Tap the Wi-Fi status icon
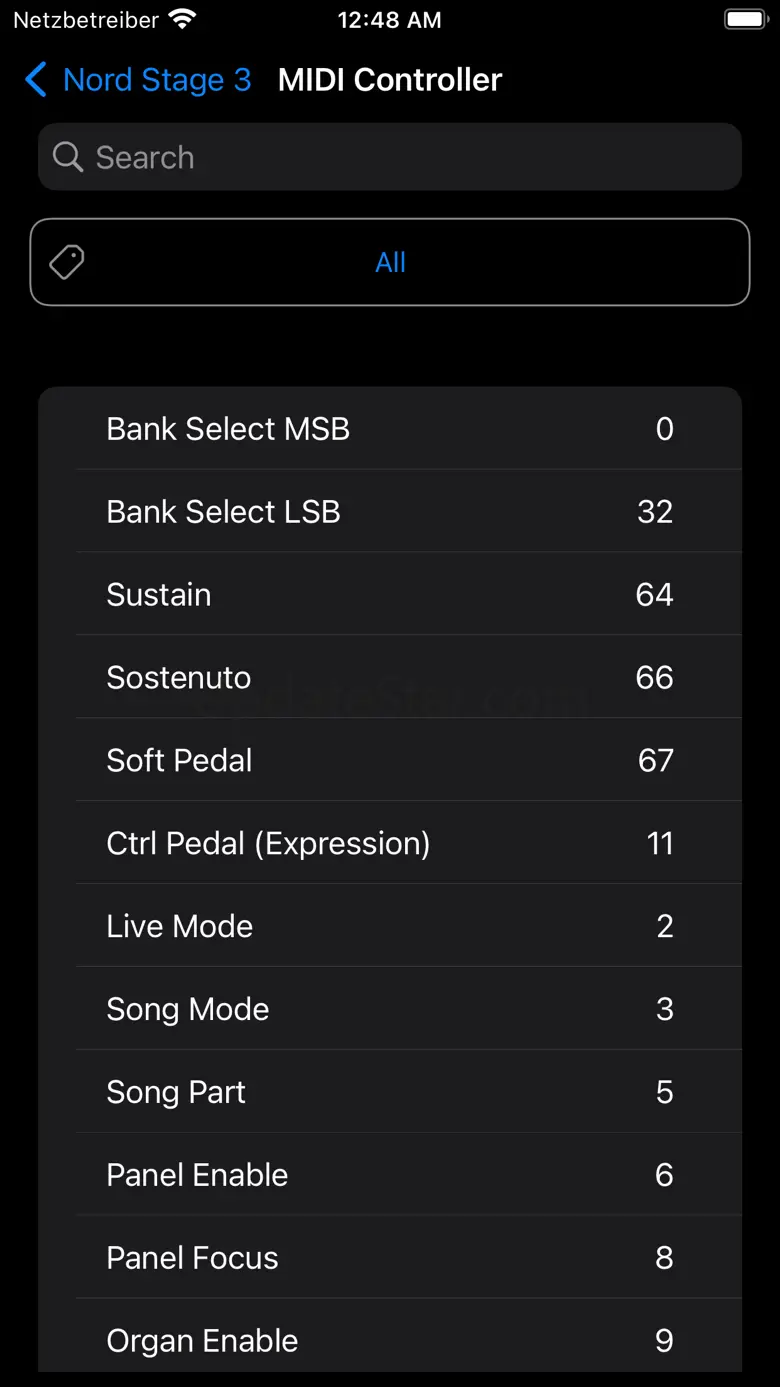 [182, 20]
